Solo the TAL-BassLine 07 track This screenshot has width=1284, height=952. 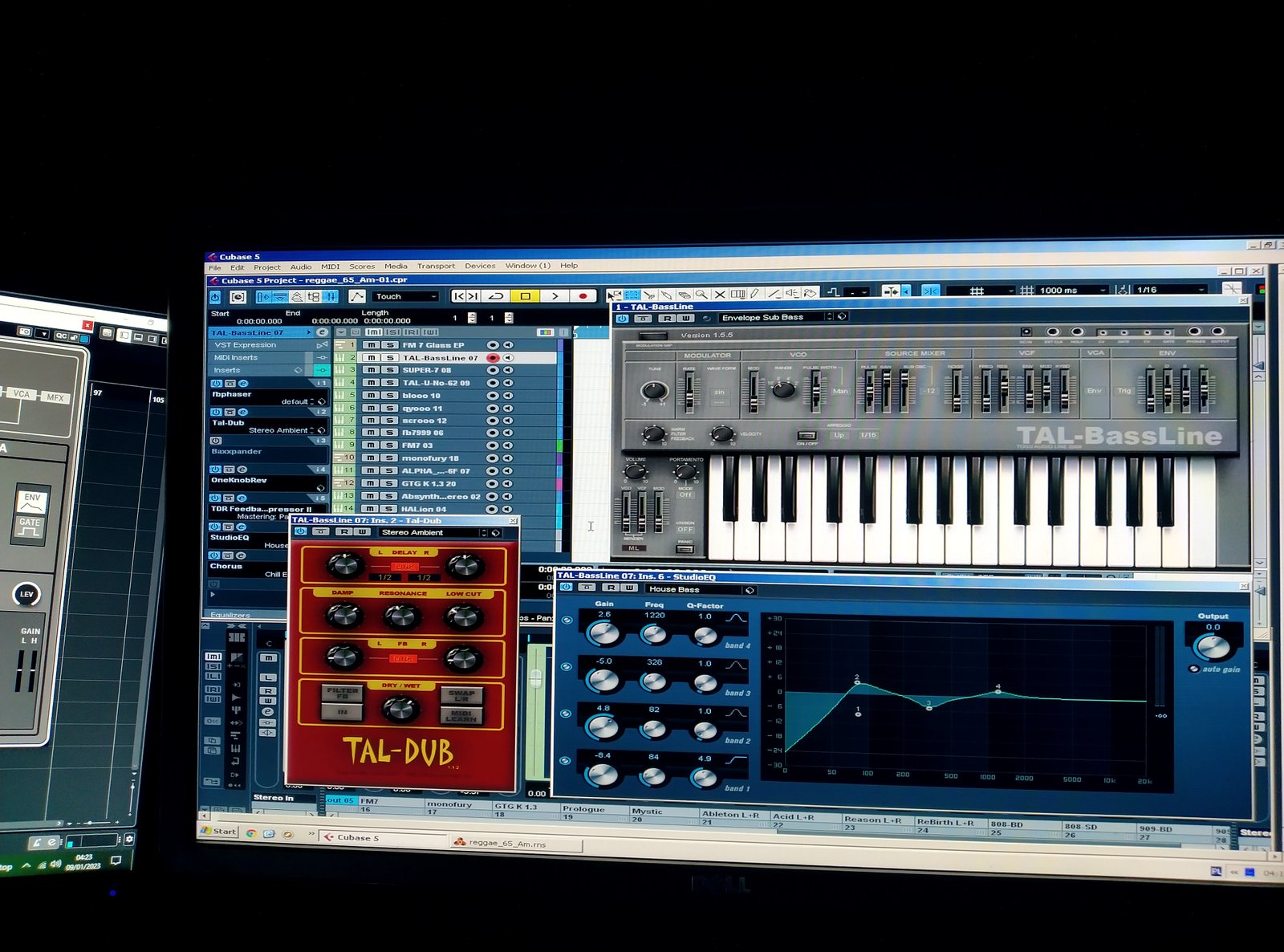point(390,358)
